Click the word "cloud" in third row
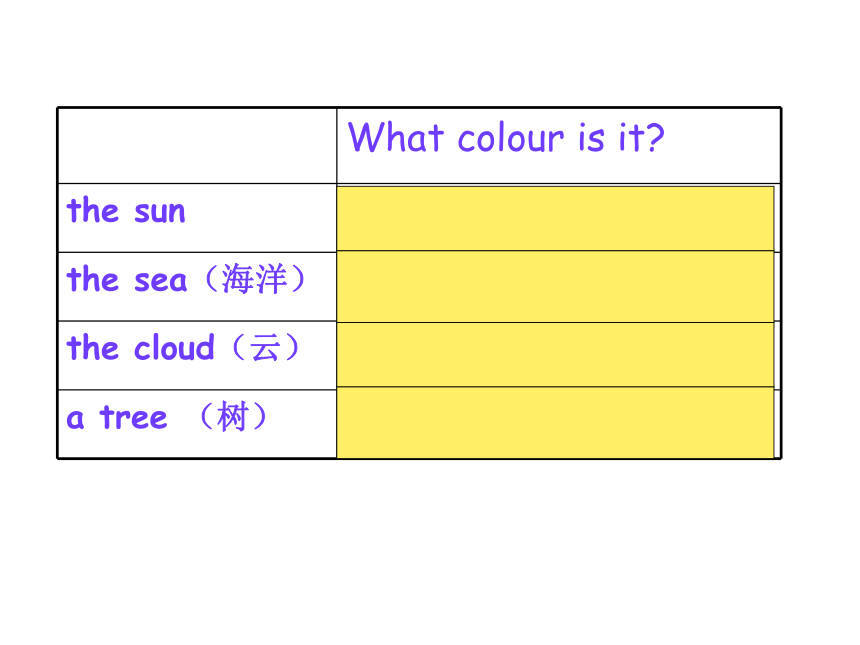Screen dimensions: 860x645 (x=174, y=348)
